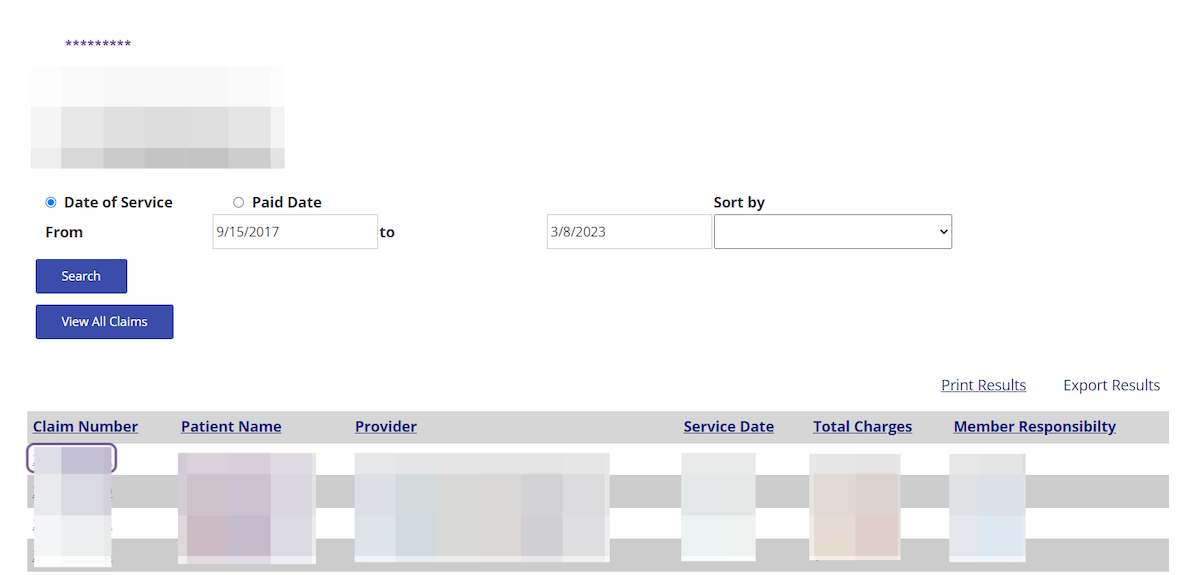Click the From date field showing 9/15/2017
Screen dimensions: 1200x575
[x=295, y=231]
